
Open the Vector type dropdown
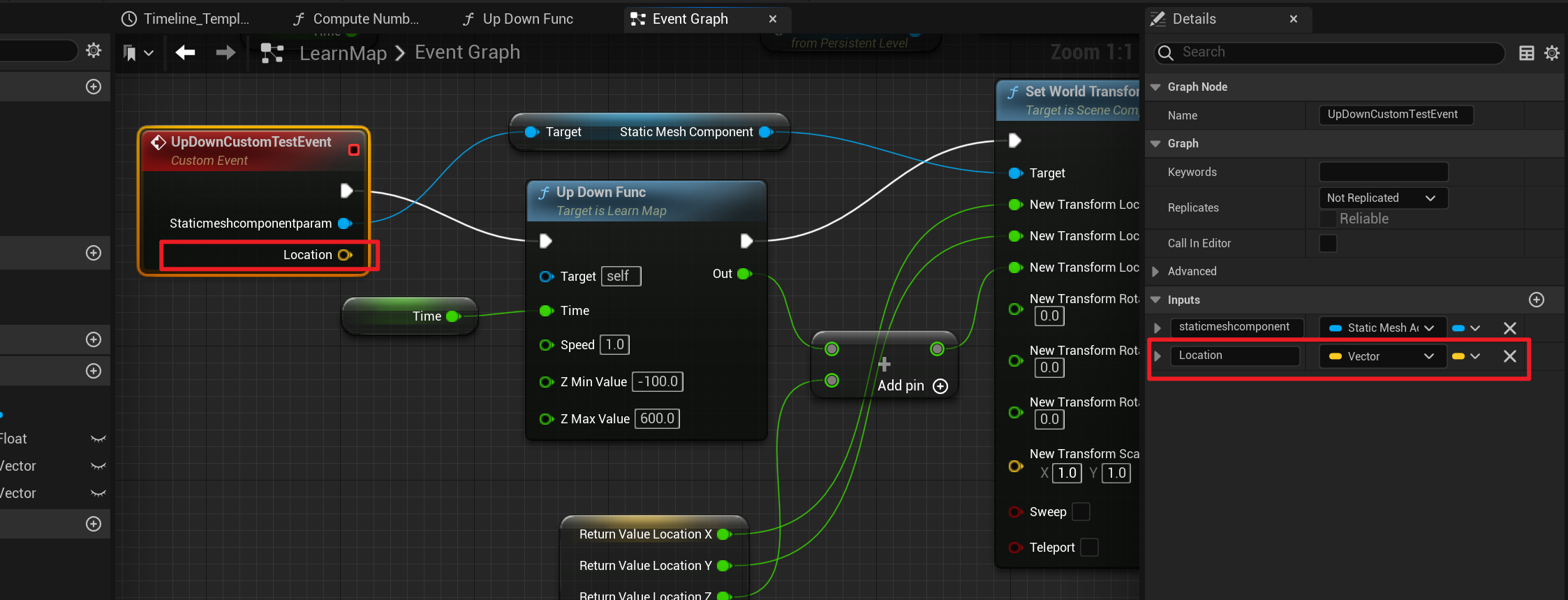[1382, 357]
